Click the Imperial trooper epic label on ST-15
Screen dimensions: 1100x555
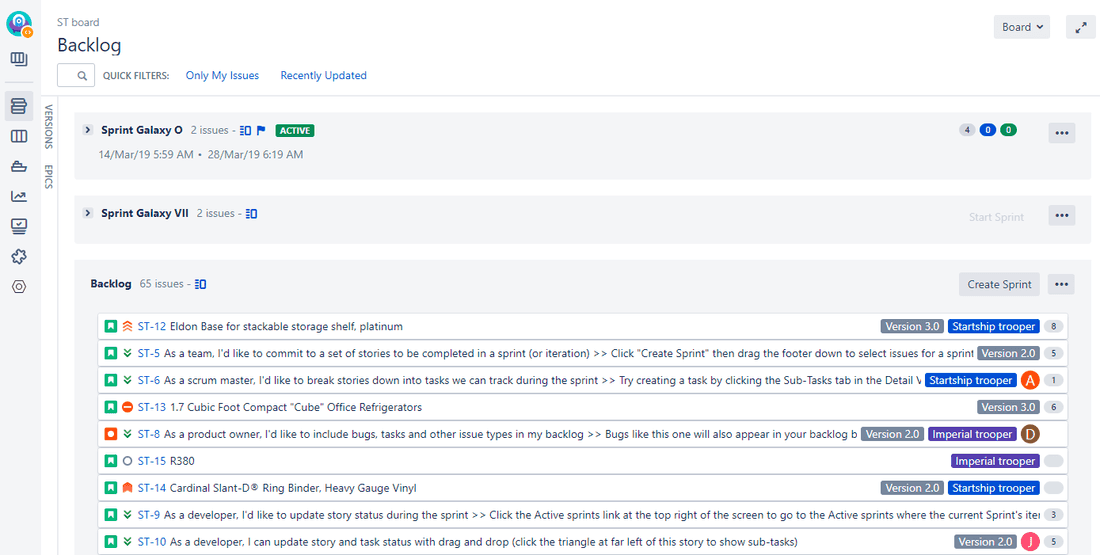994,461
